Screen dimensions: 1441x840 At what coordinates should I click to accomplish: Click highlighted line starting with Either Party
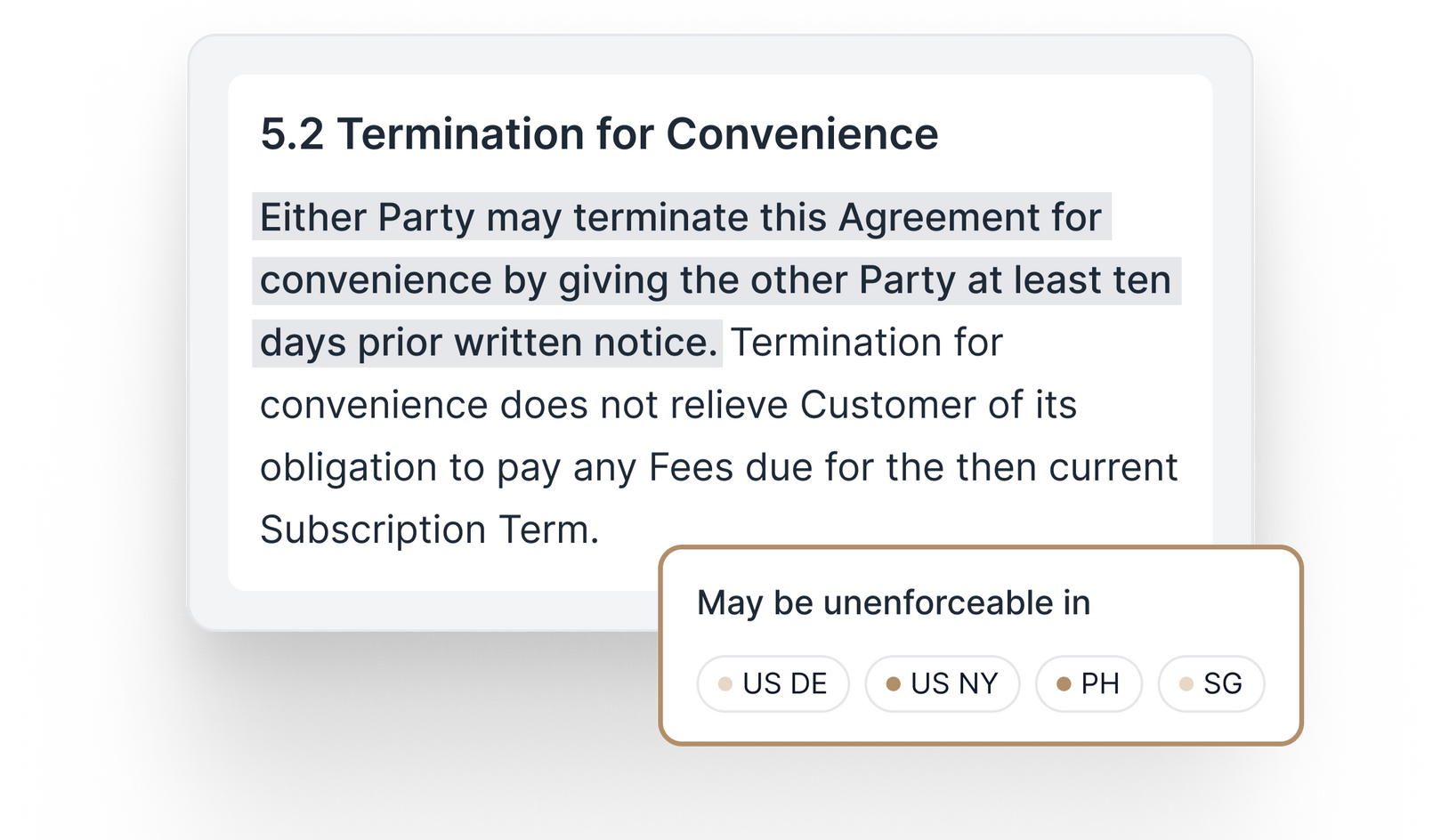[x=681, y=218]
